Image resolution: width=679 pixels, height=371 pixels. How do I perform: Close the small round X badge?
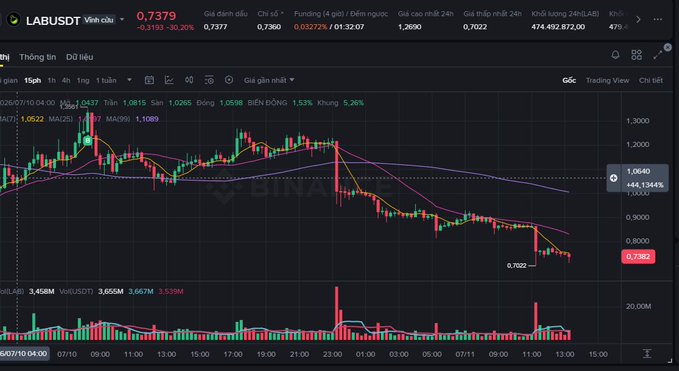point(668,47)
